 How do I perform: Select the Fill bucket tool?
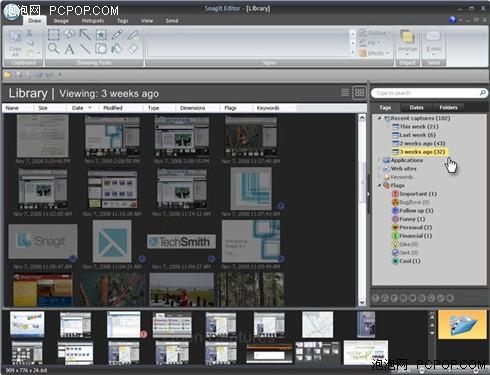(117, 49)
